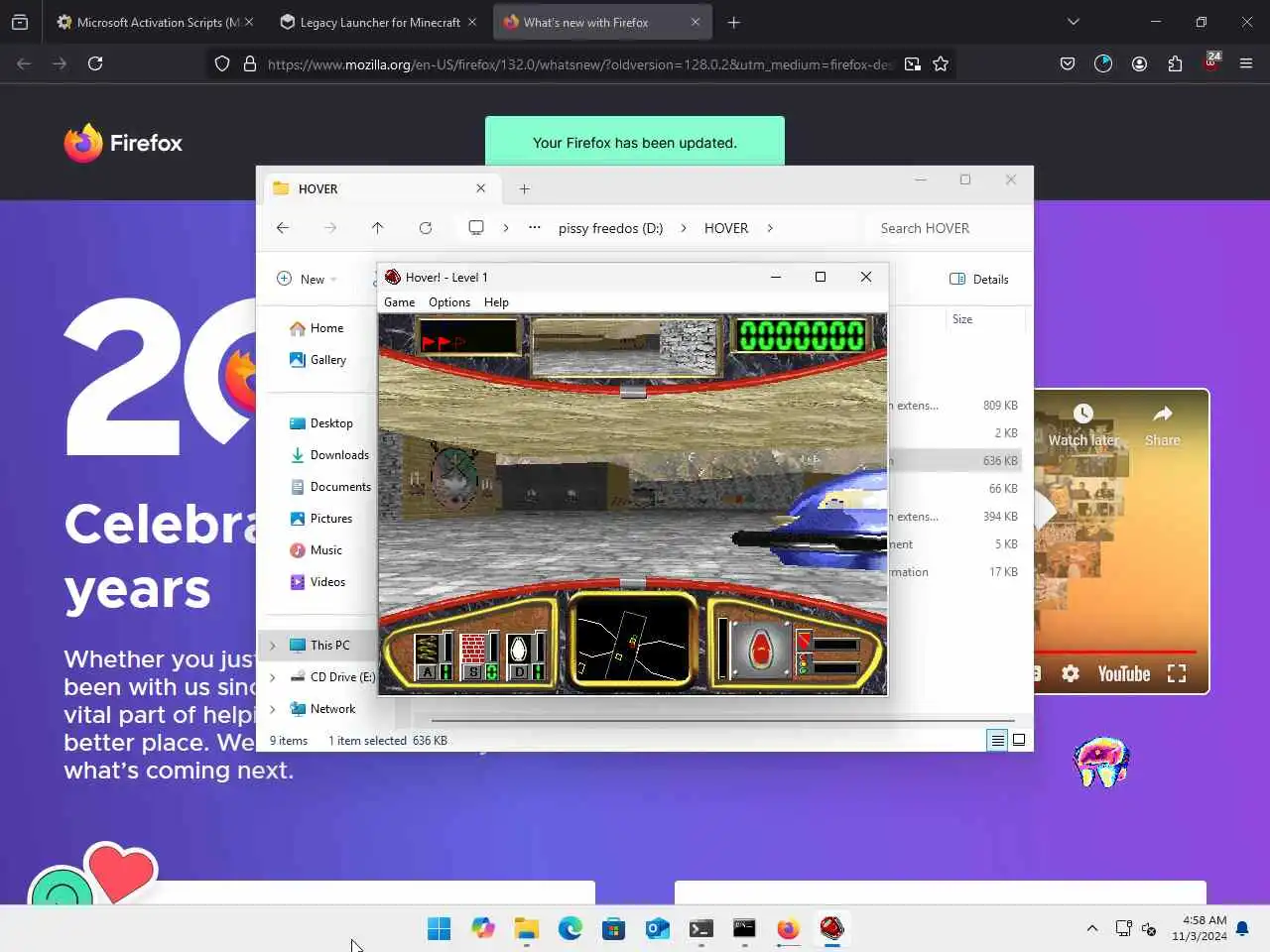This screenshot has width=1270, height=952.
Task: Select the 809 KB file row
Action: click(954, 406)
